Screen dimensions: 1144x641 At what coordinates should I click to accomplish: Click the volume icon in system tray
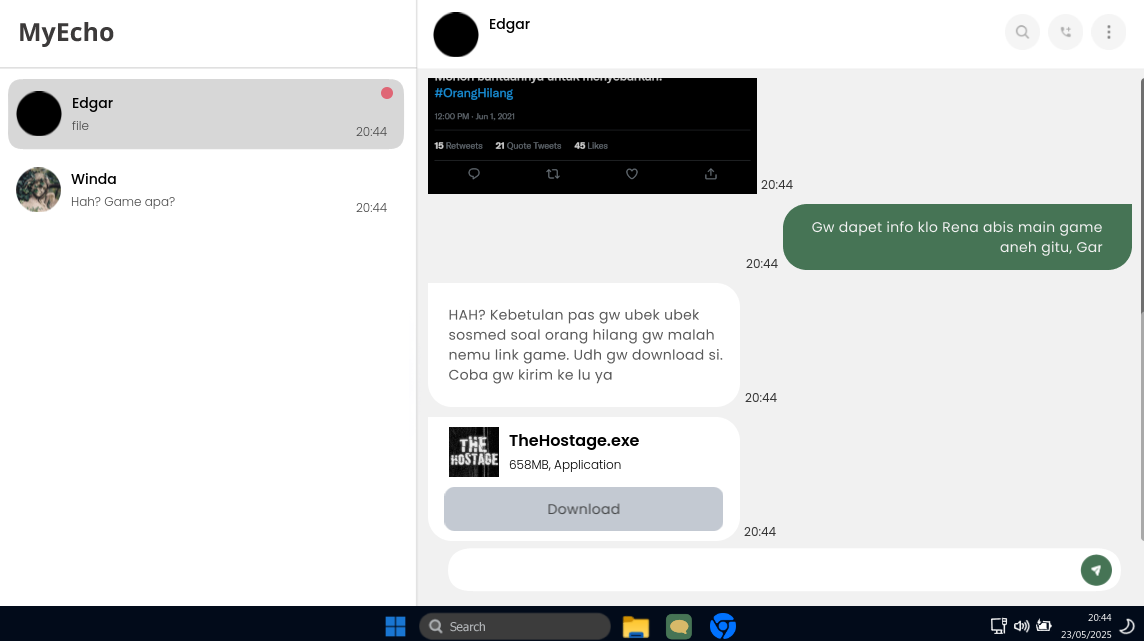pyautogui.click(x=1021, y=626)
